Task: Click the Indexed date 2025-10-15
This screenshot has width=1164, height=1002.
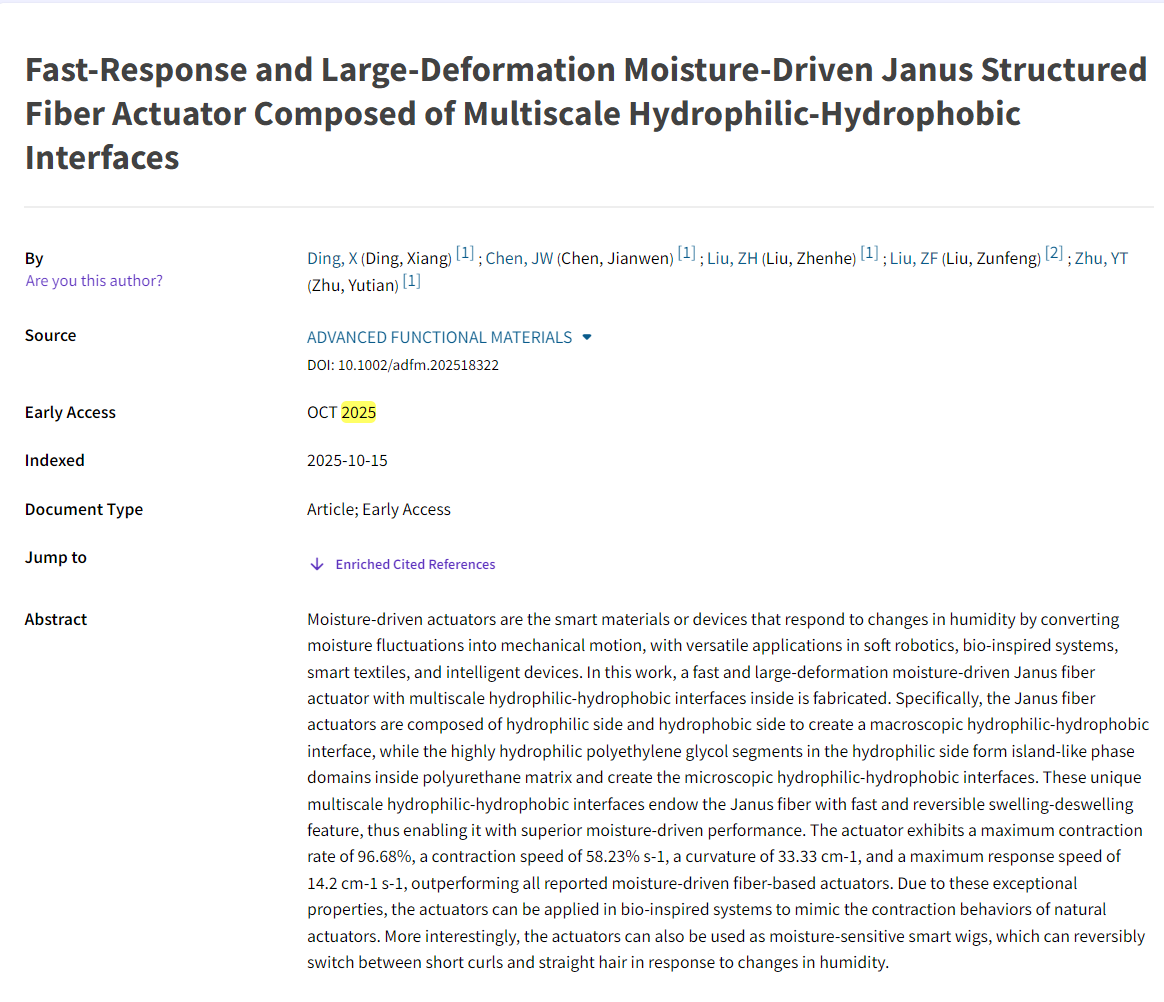Action: (347, 461)
